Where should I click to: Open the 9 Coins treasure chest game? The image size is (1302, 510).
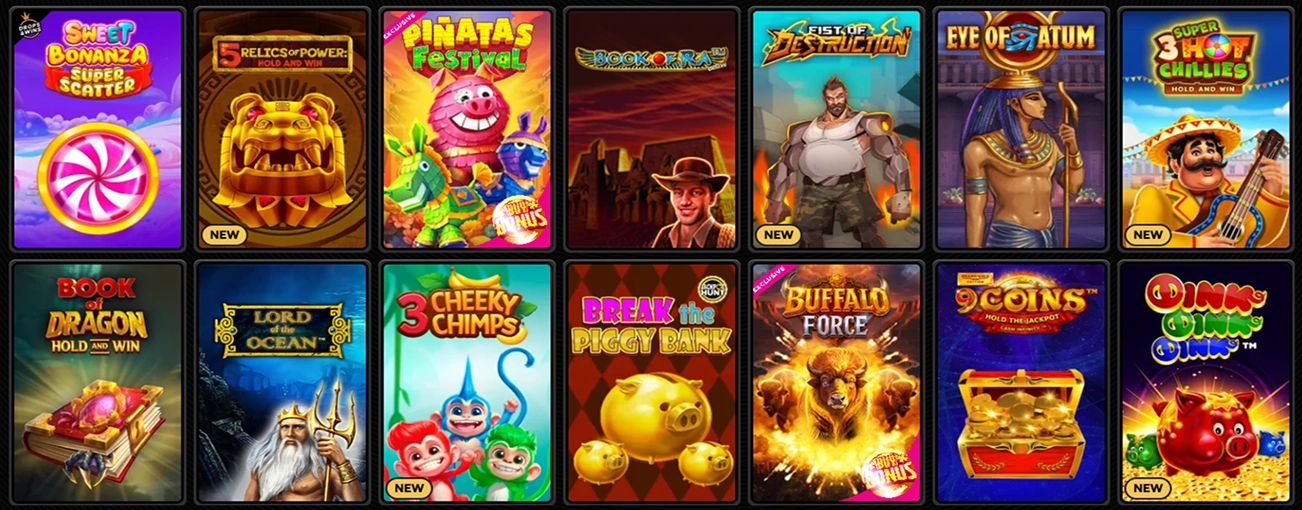click(1020, 382)
